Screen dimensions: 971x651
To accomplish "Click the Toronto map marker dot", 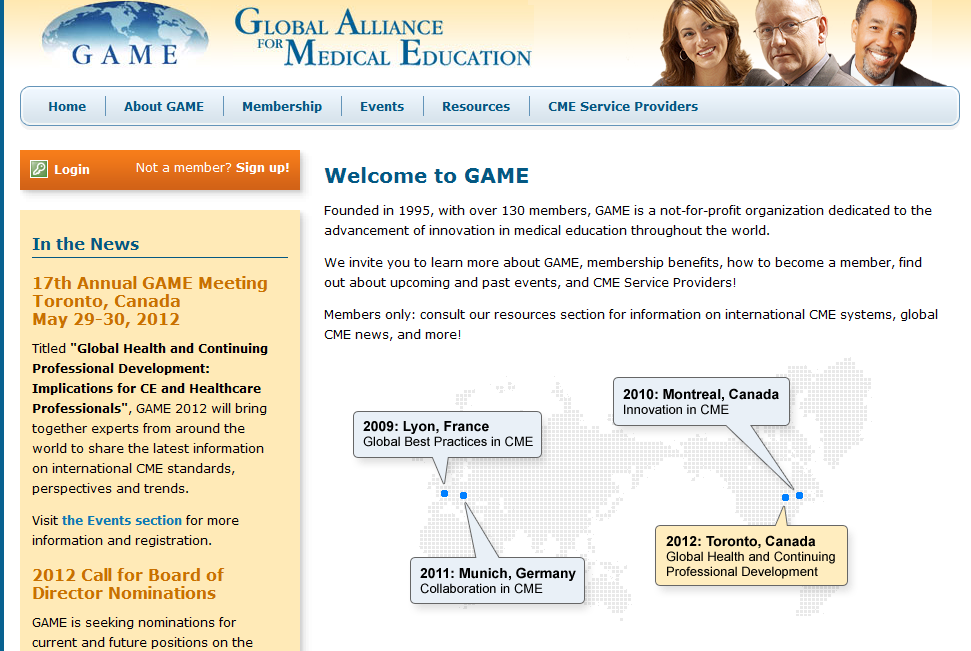I will click(x=785, y=497).
